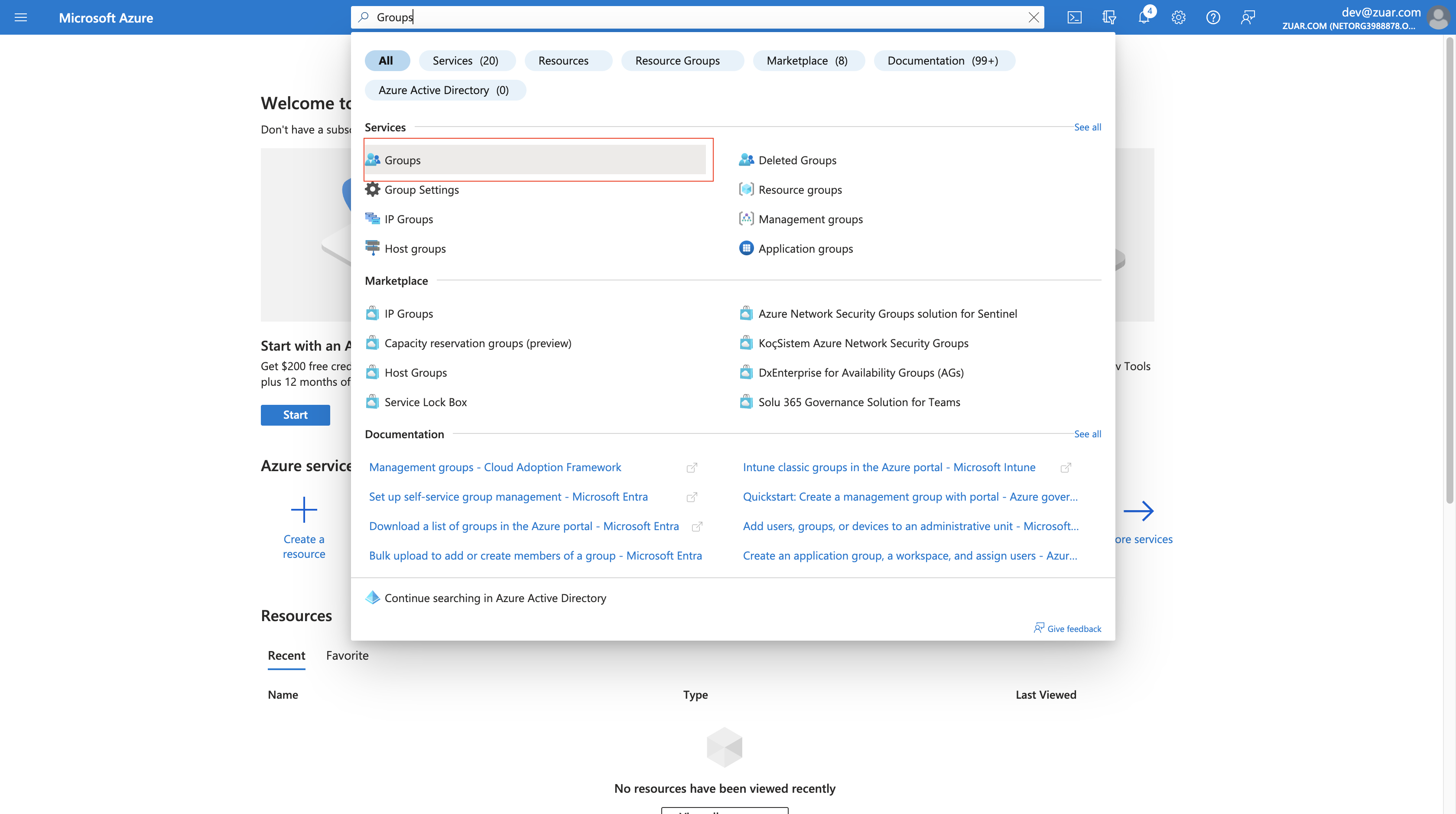Continue searching in Azure Active Directory
The image size is (1456, 814).
click(486, 598)
